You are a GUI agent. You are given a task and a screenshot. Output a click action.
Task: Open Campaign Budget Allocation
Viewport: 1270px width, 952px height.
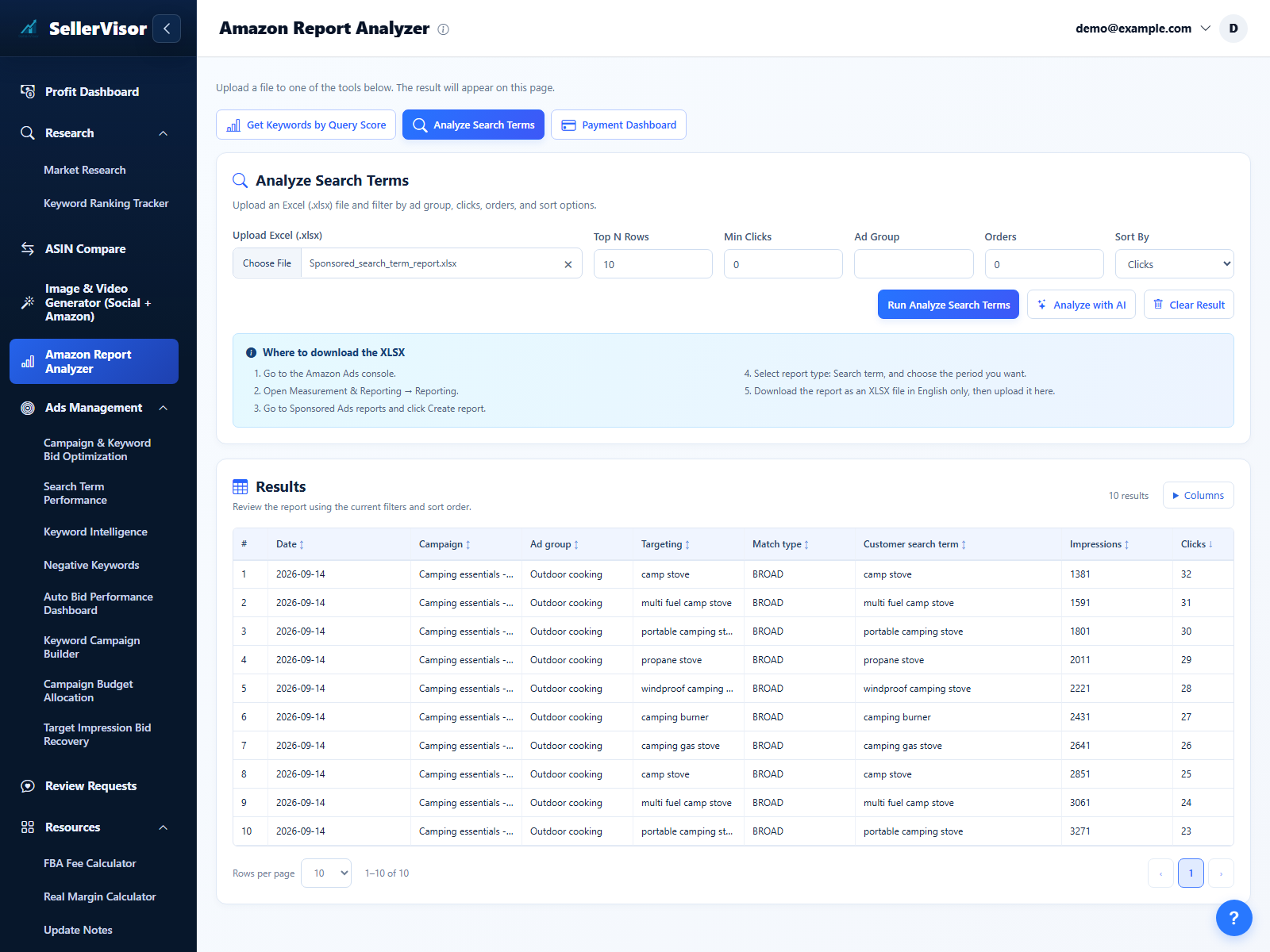(88, 691)
